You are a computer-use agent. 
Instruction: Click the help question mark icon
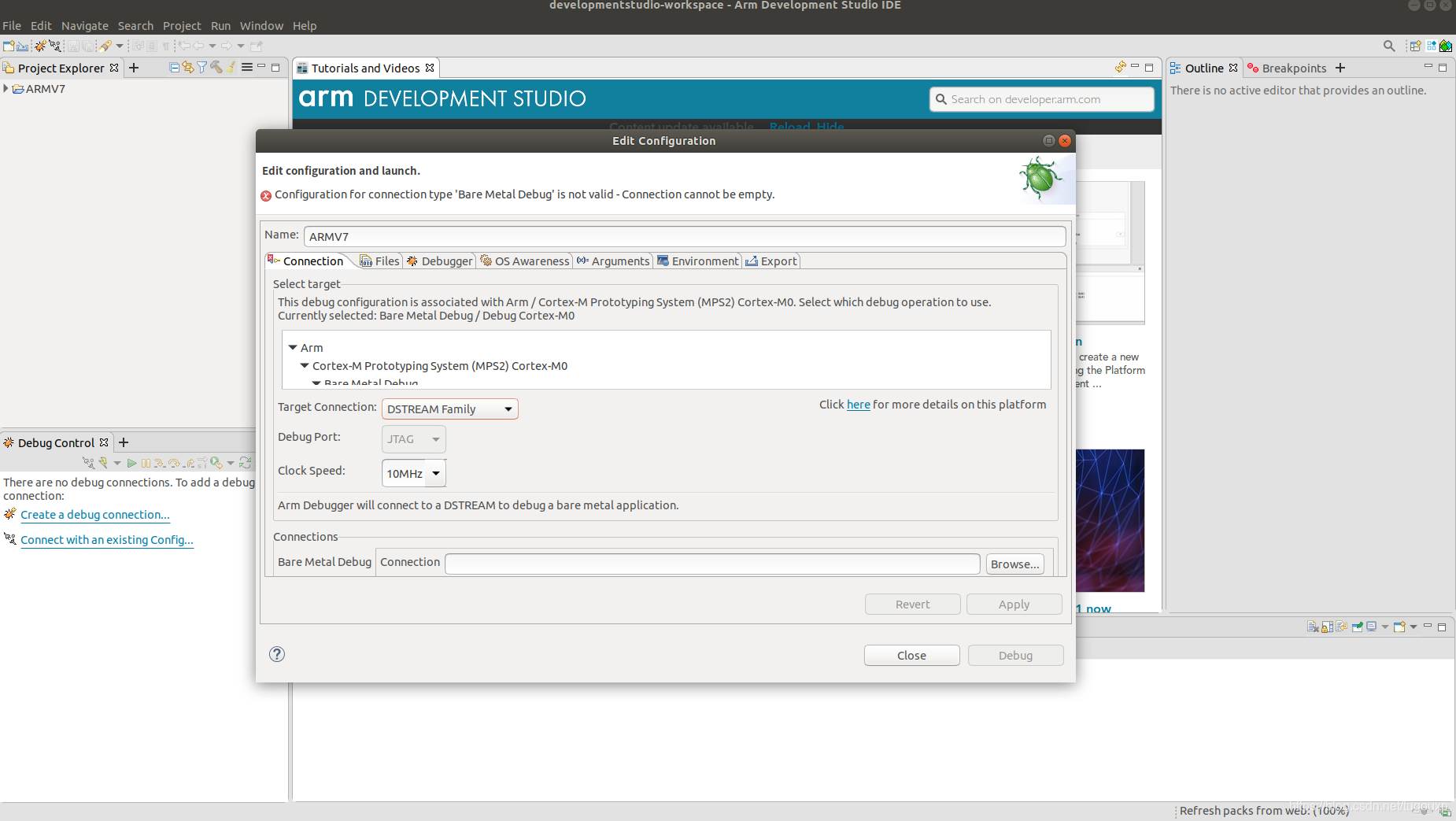pyautogui.click(x=277, y=654)
